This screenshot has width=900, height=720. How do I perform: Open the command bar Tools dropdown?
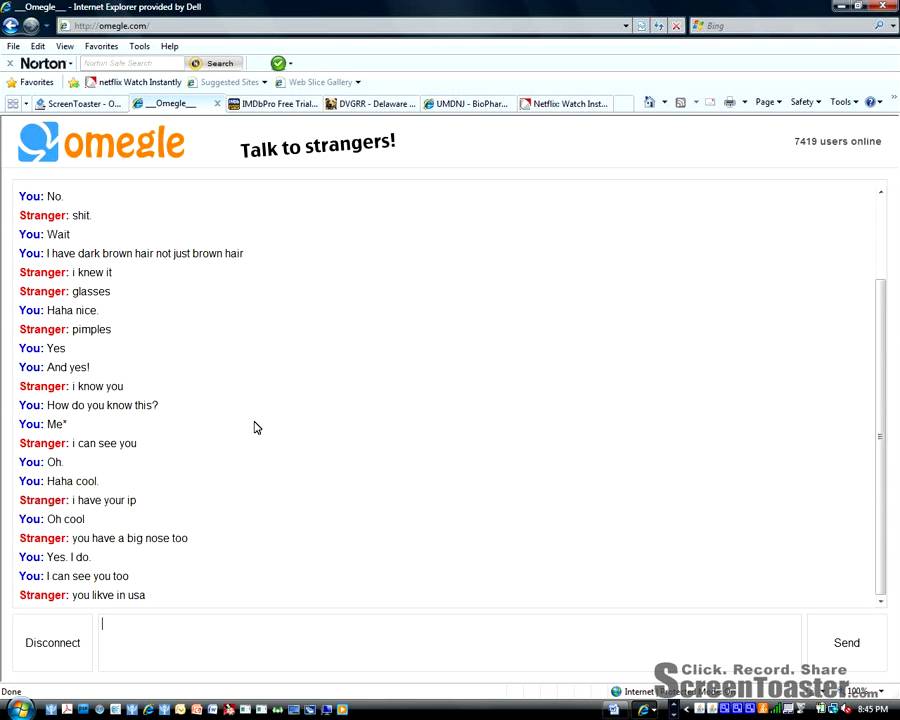844,102
